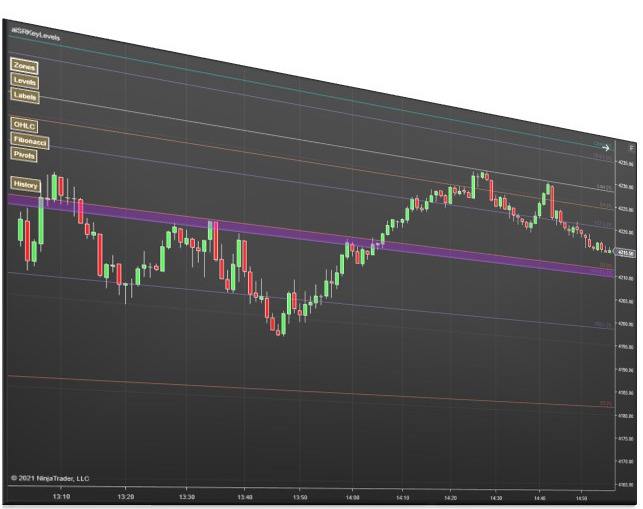The image size is (643, 509).
Task: Click the 4195.00 price axis label
Action: point(626,347)
